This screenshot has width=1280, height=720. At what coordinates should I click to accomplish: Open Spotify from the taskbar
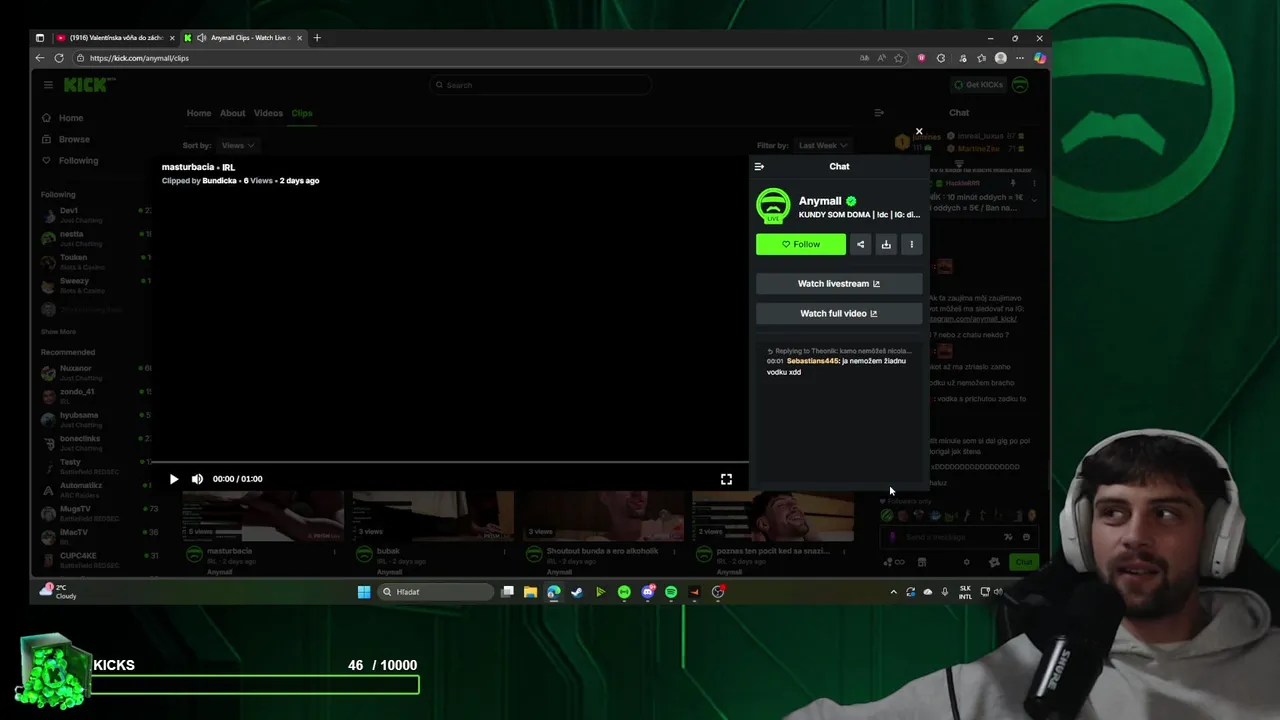tap(671, 592)
